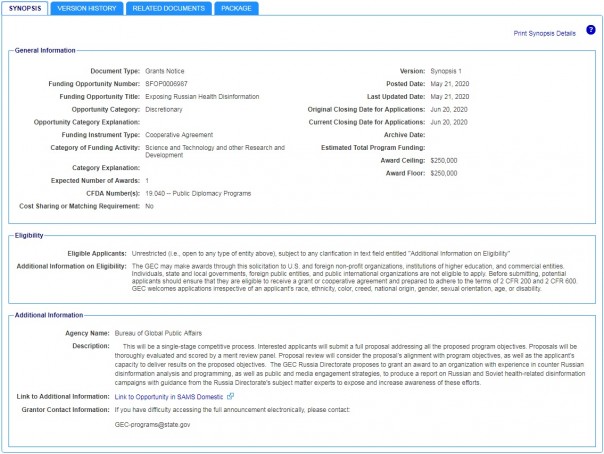Open Link to Opportunity in SAMS Domestic
This screenshot has height=454, width=604.
click(196, 396)
